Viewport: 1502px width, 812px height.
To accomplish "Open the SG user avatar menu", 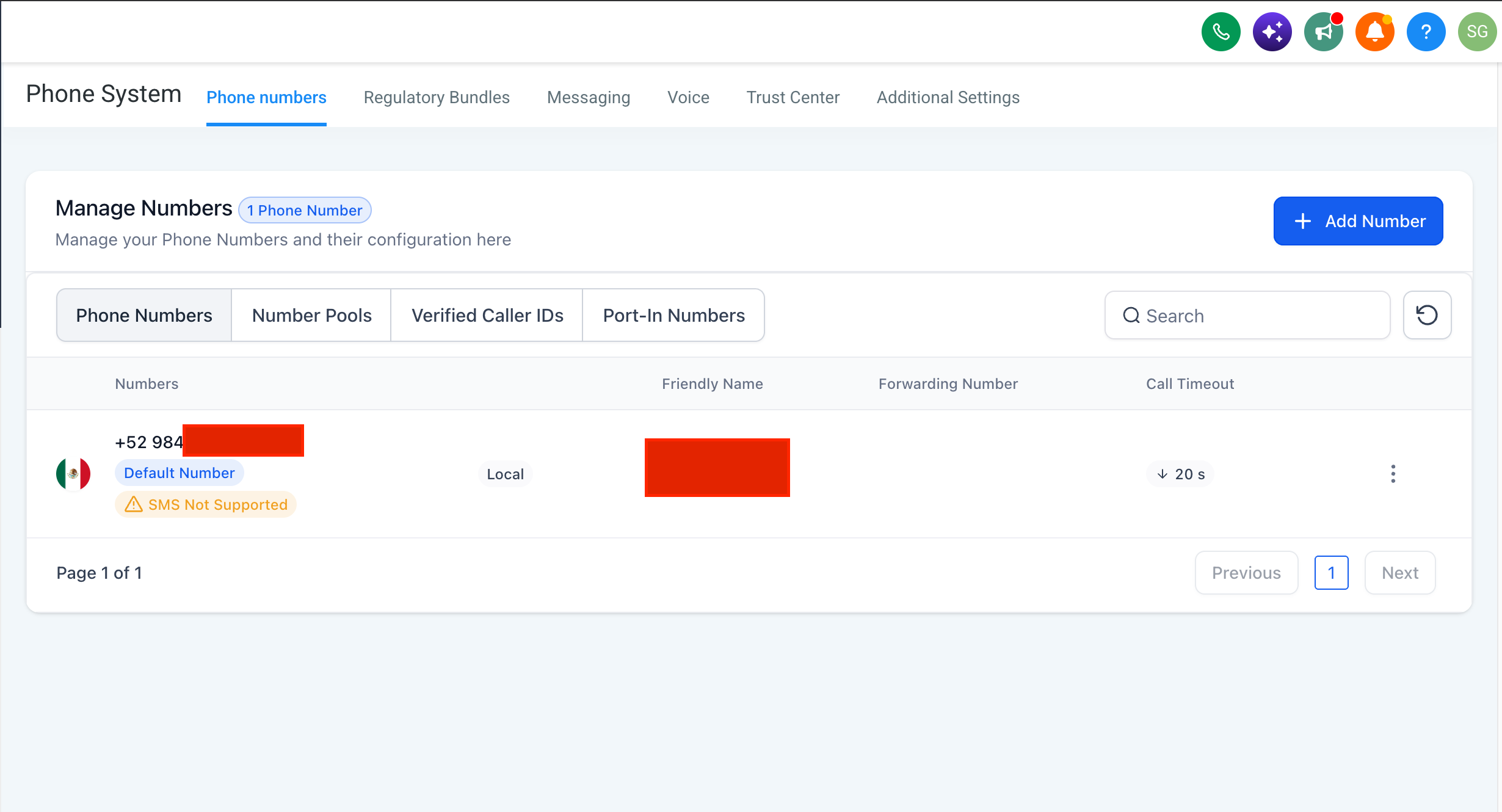I will pos(1477,32).
